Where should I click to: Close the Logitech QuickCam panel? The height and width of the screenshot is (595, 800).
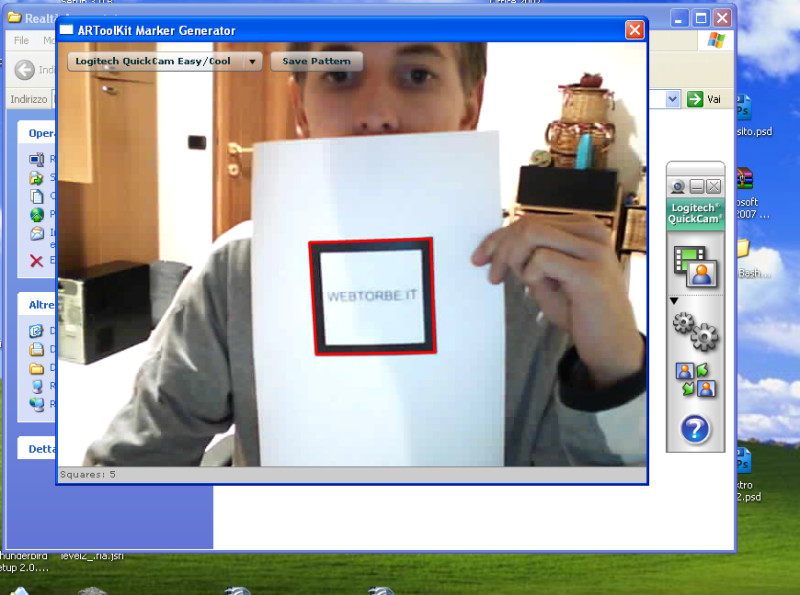point(714,187)
